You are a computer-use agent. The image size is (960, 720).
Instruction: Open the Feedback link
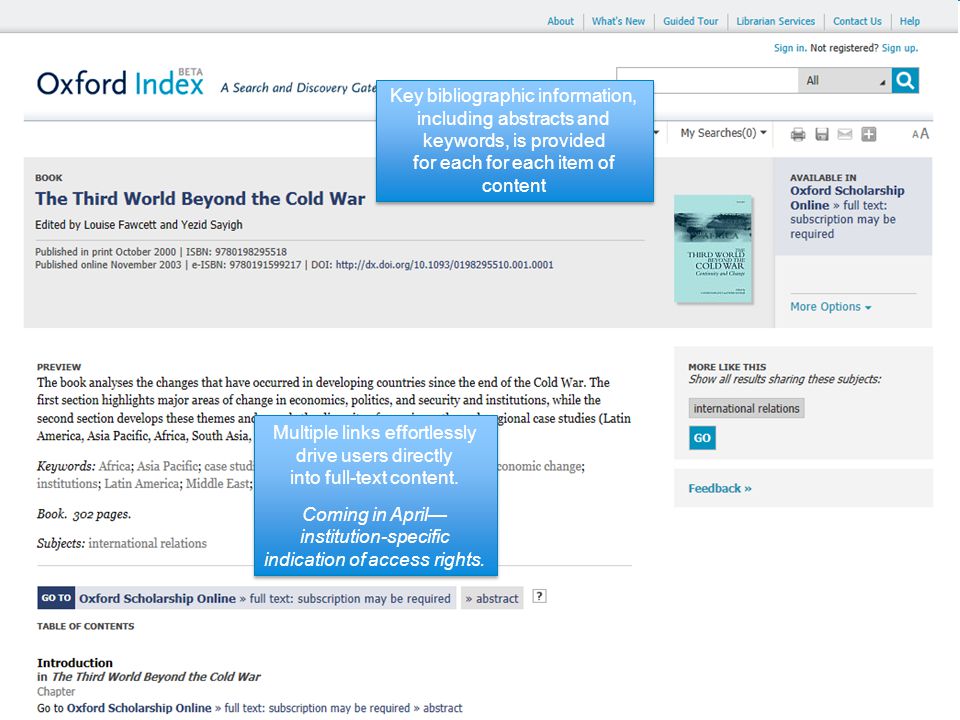tap(719, 488)
